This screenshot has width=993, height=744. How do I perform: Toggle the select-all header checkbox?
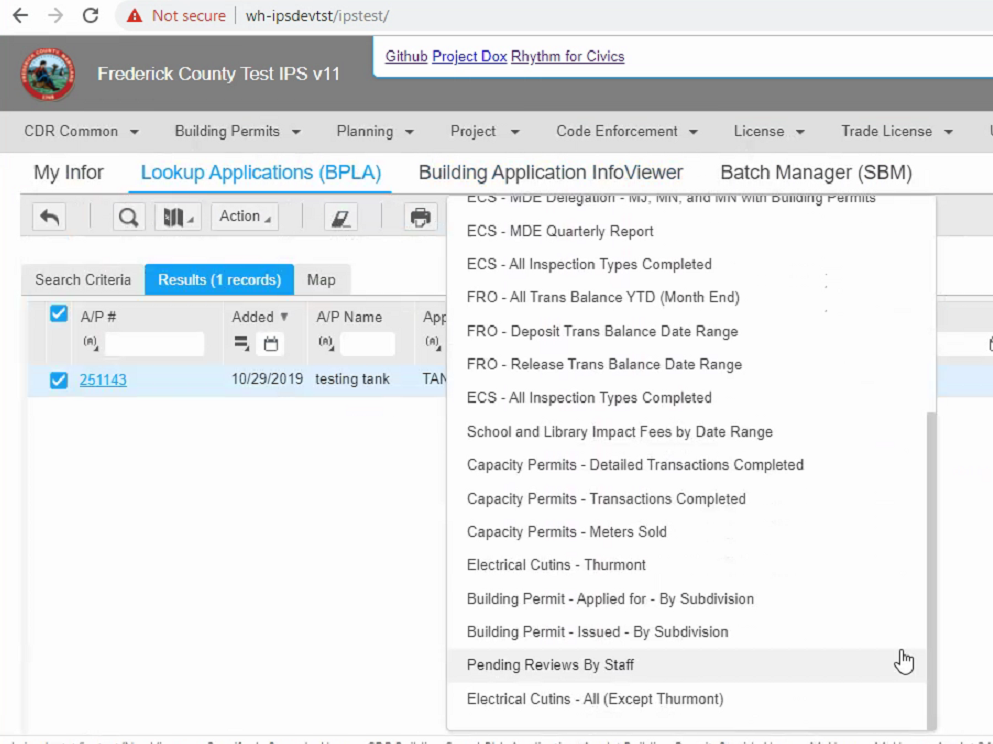pos(58,313)
